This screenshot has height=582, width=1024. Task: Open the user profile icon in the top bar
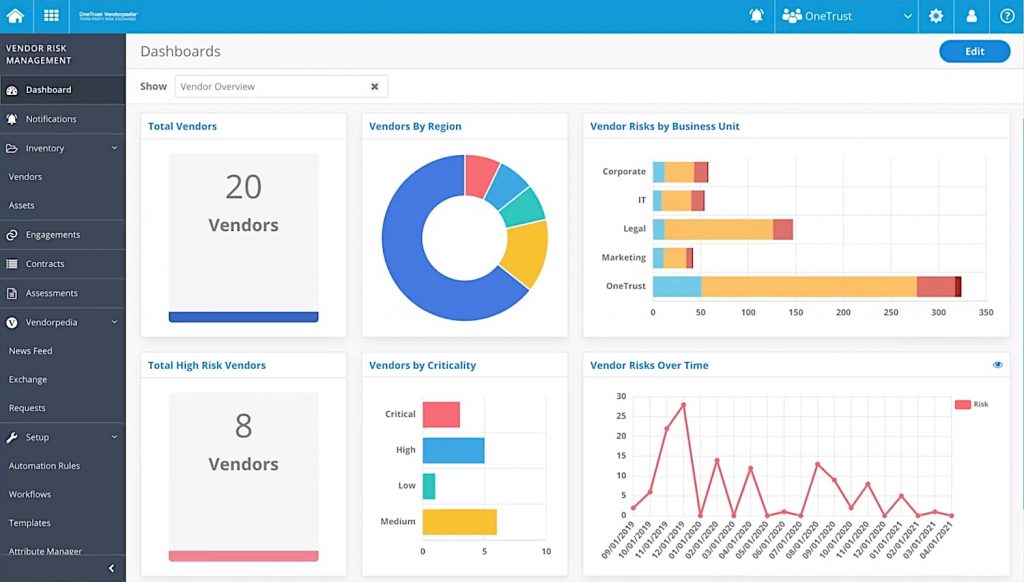pos(972,16)
